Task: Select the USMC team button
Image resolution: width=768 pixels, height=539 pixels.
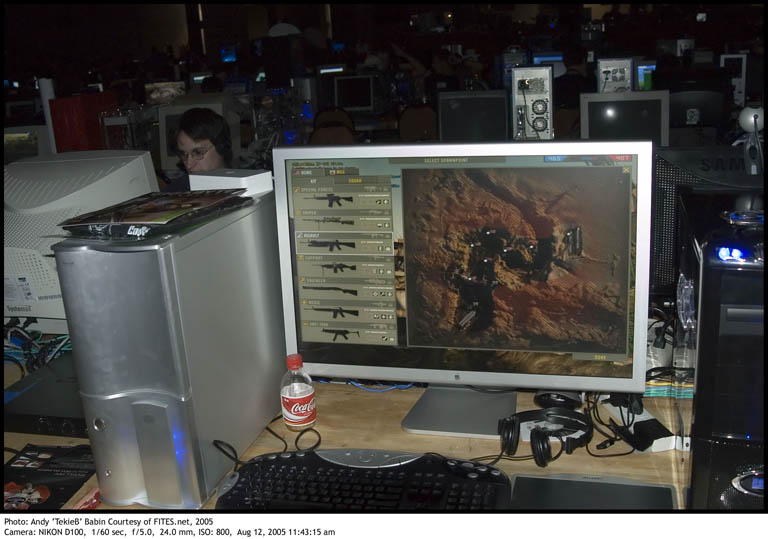Action: click(307, 172)
